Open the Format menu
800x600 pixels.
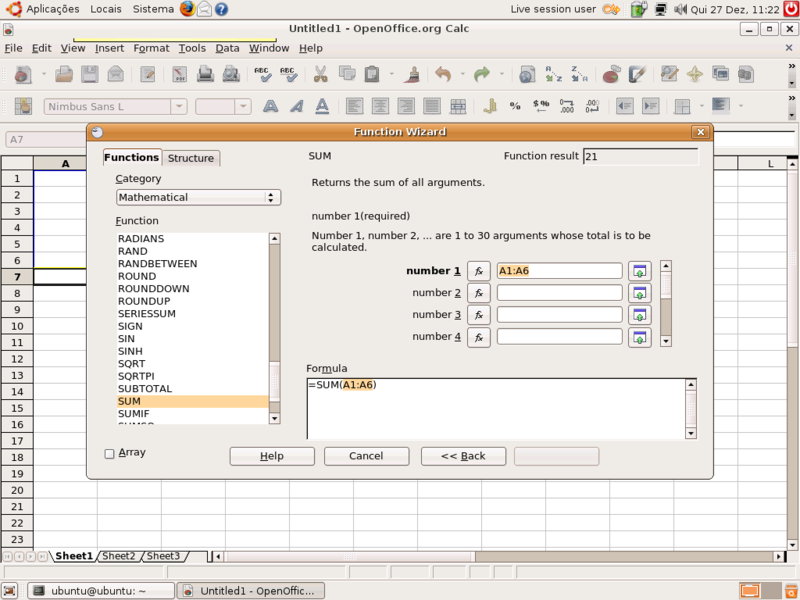click(151, 48)
